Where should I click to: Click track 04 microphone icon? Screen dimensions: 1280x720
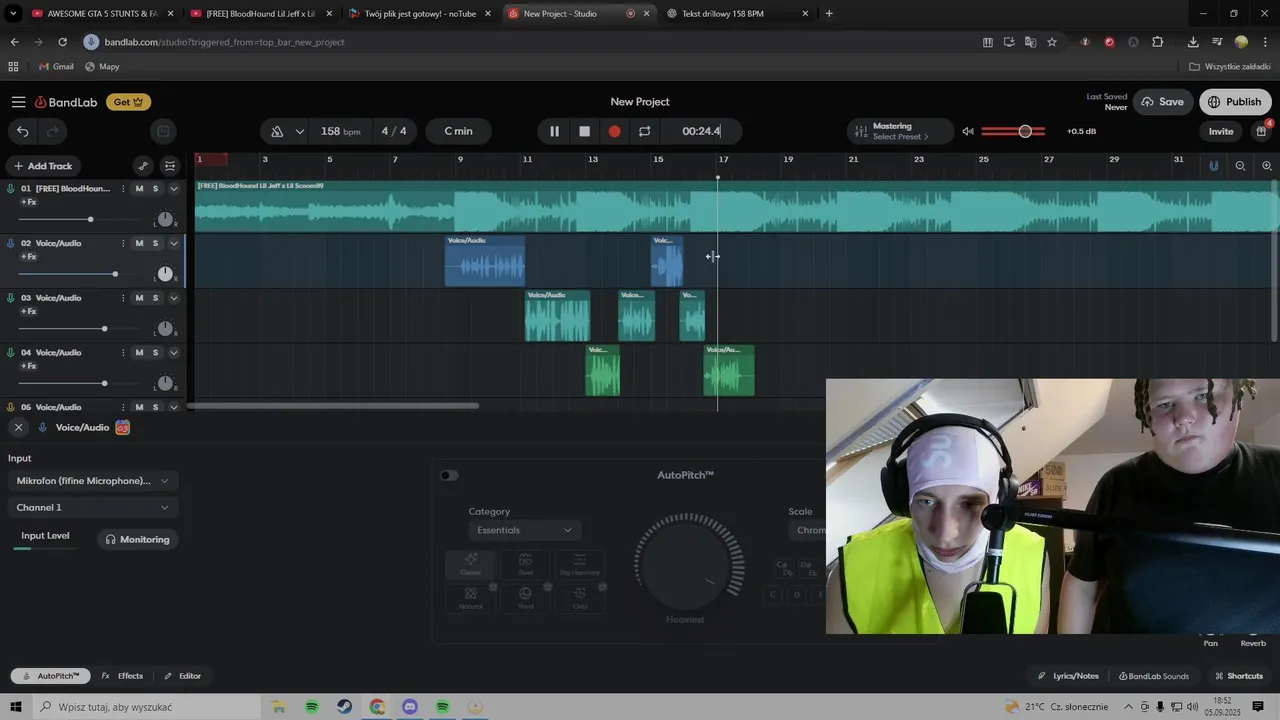11,353
